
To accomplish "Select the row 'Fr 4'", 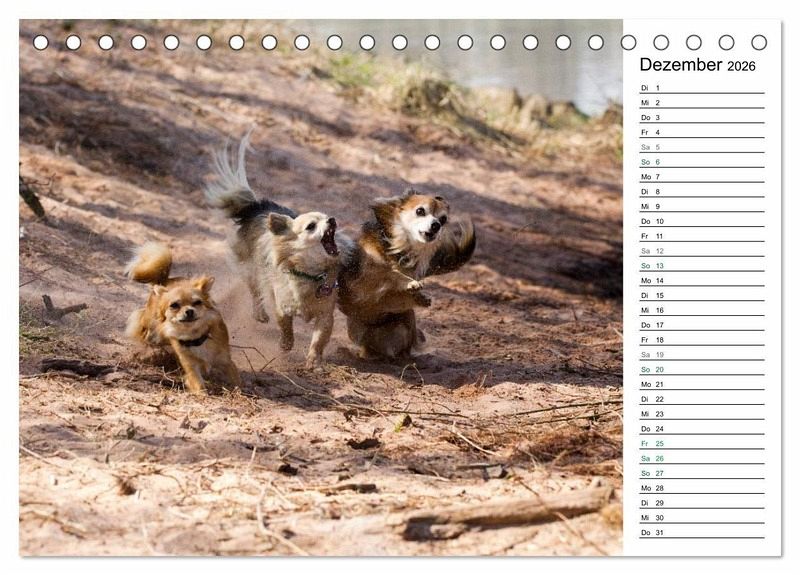I will [702, 132].
